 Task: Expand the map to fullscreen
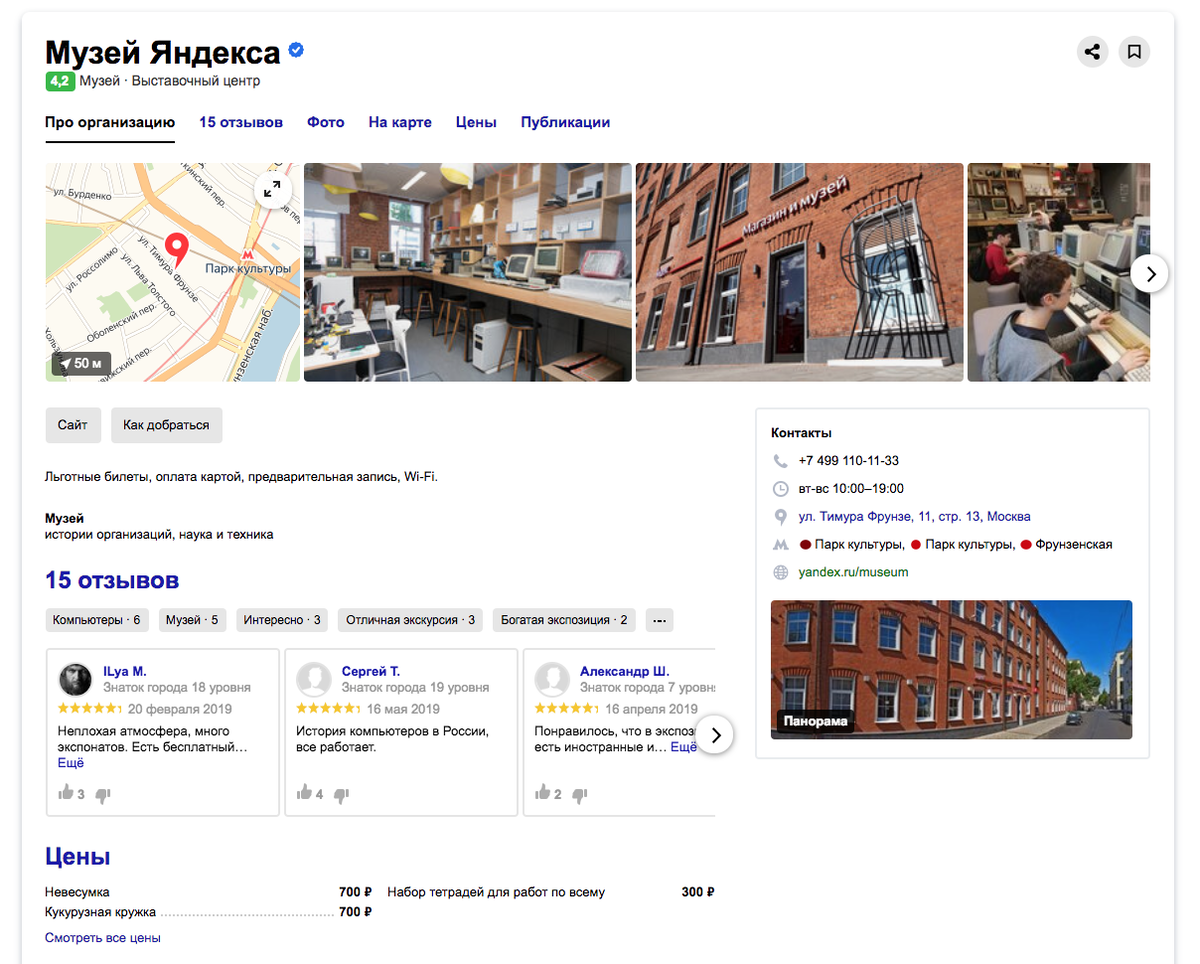click(272, 190)
